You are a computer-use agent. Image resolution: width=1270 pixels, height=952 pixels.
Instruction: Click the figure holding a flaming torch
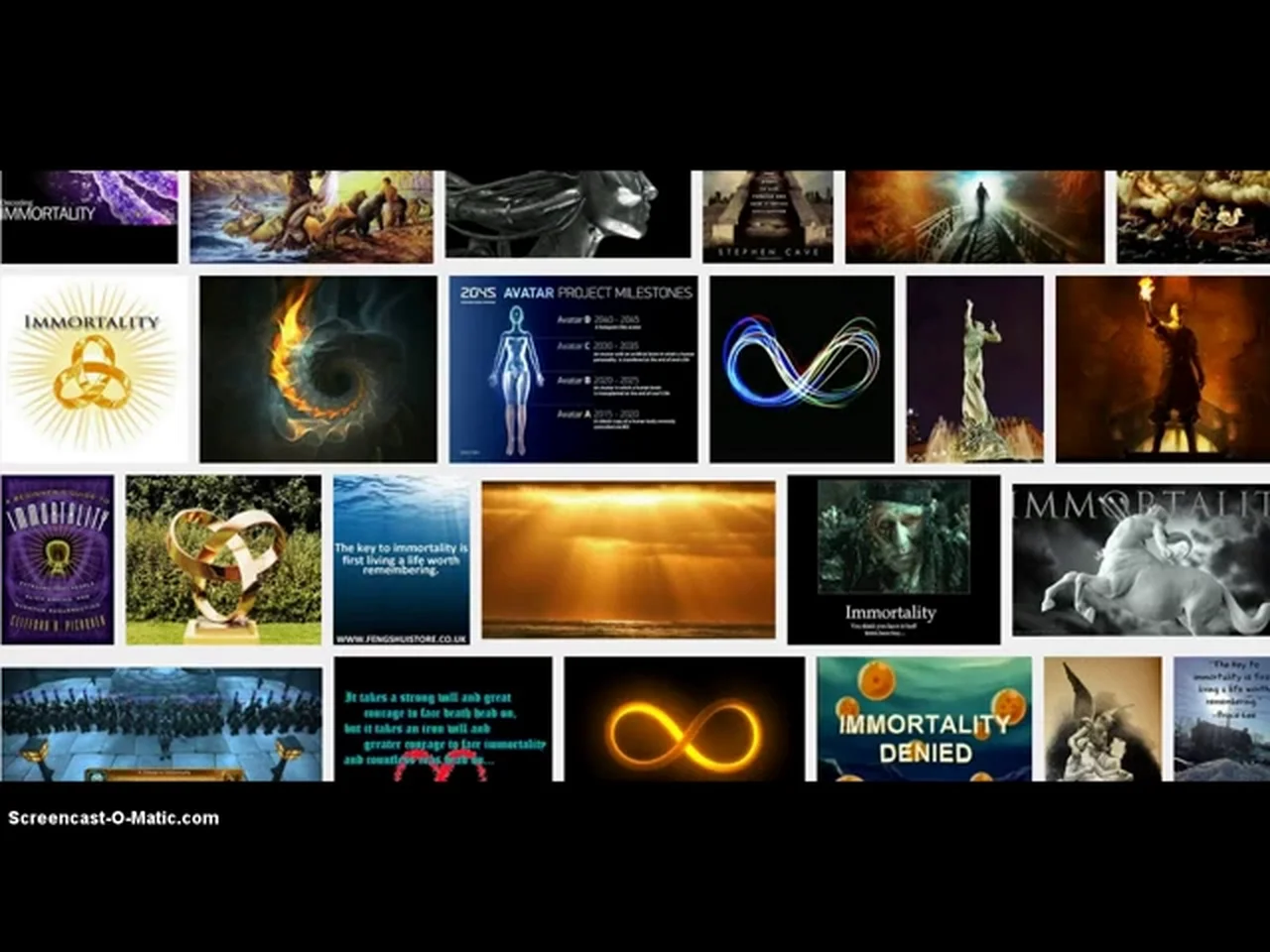[1162, 369]
